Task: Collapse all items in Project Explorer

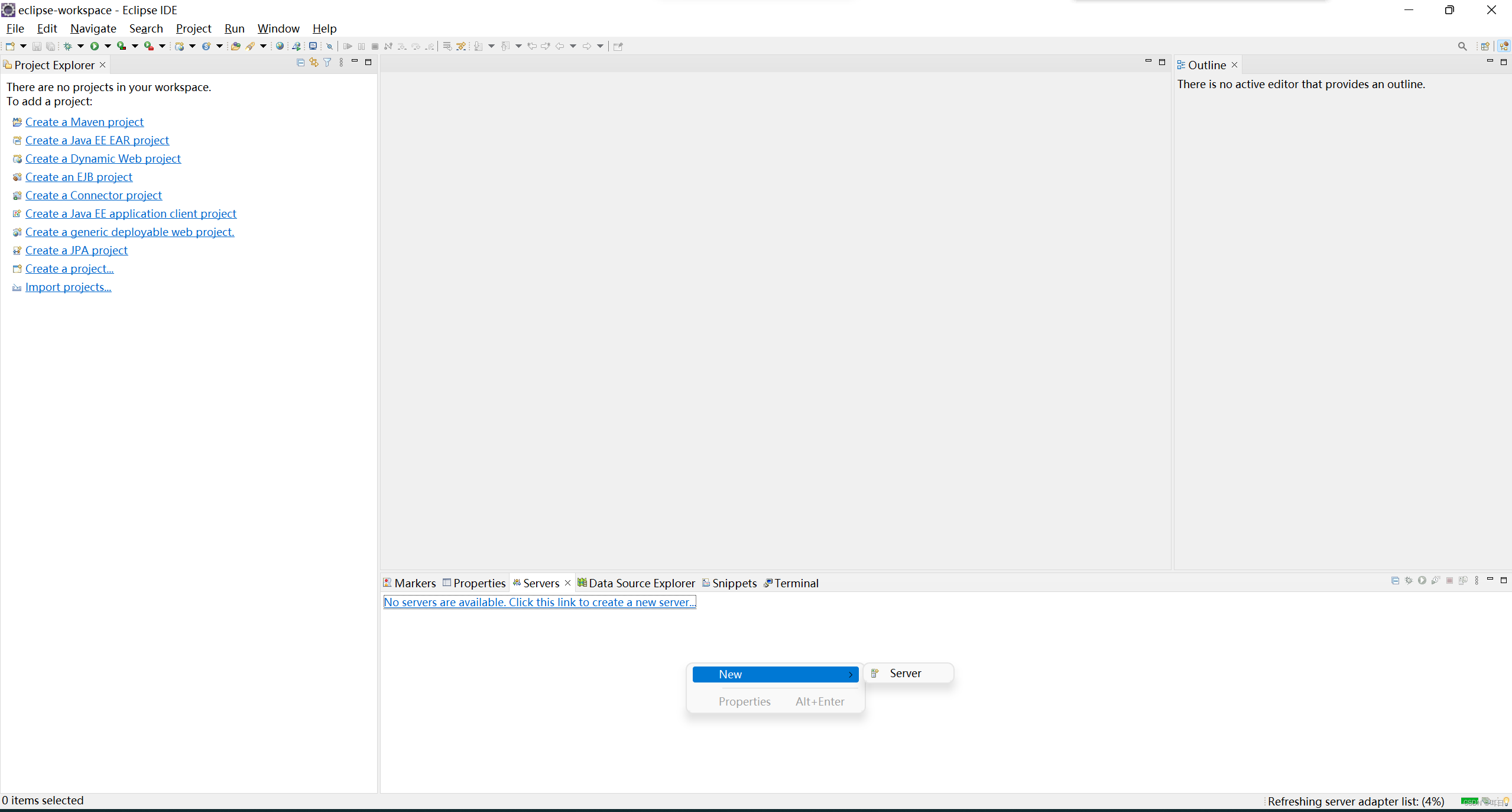Action: [300, 62]
